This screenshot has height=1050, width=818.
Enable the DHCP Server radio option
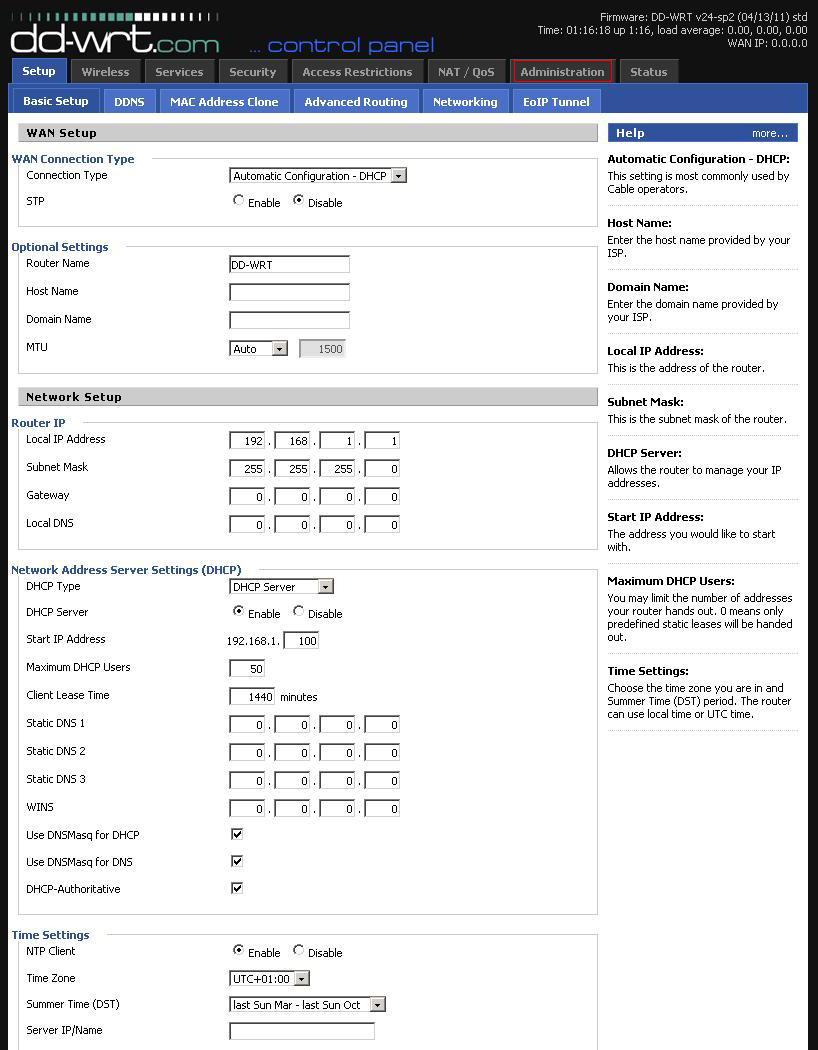click(238, 611)
